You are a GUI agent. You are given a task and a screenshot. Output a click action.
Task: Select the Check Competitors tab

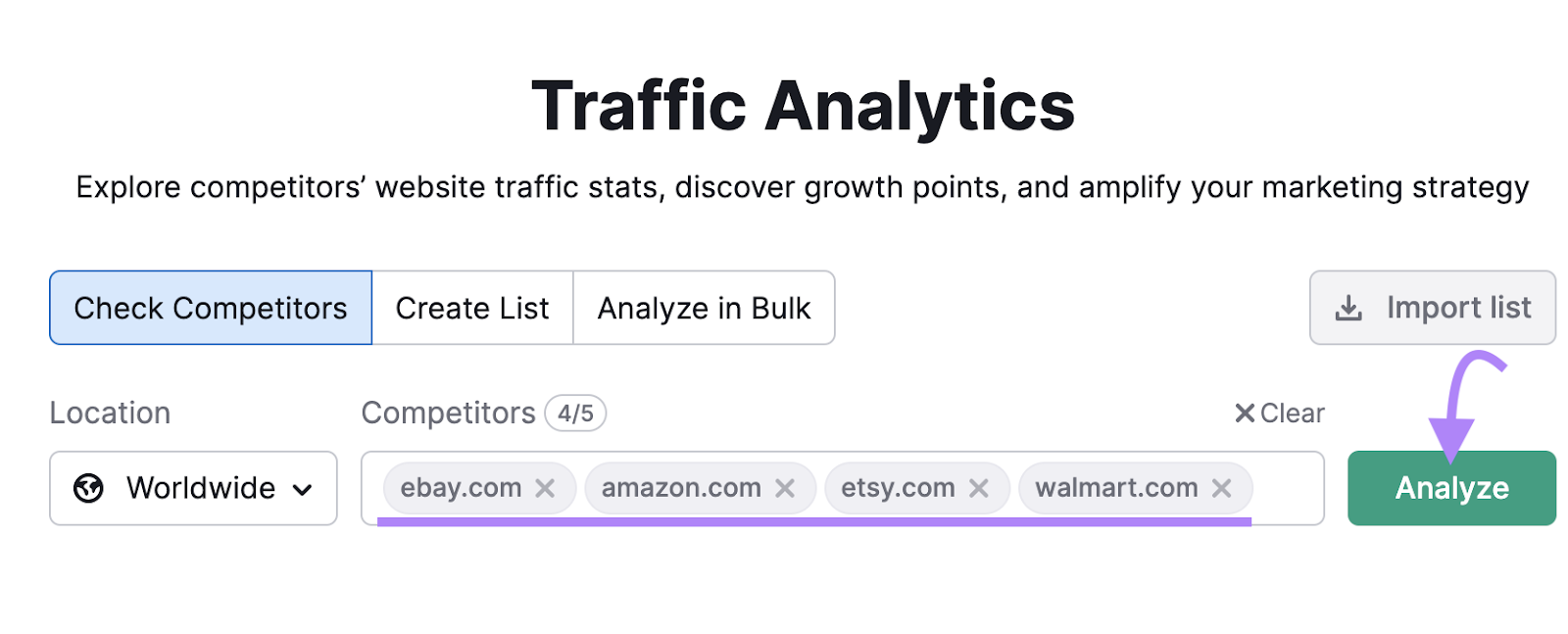pyautogui.click(x=210, y=308)
